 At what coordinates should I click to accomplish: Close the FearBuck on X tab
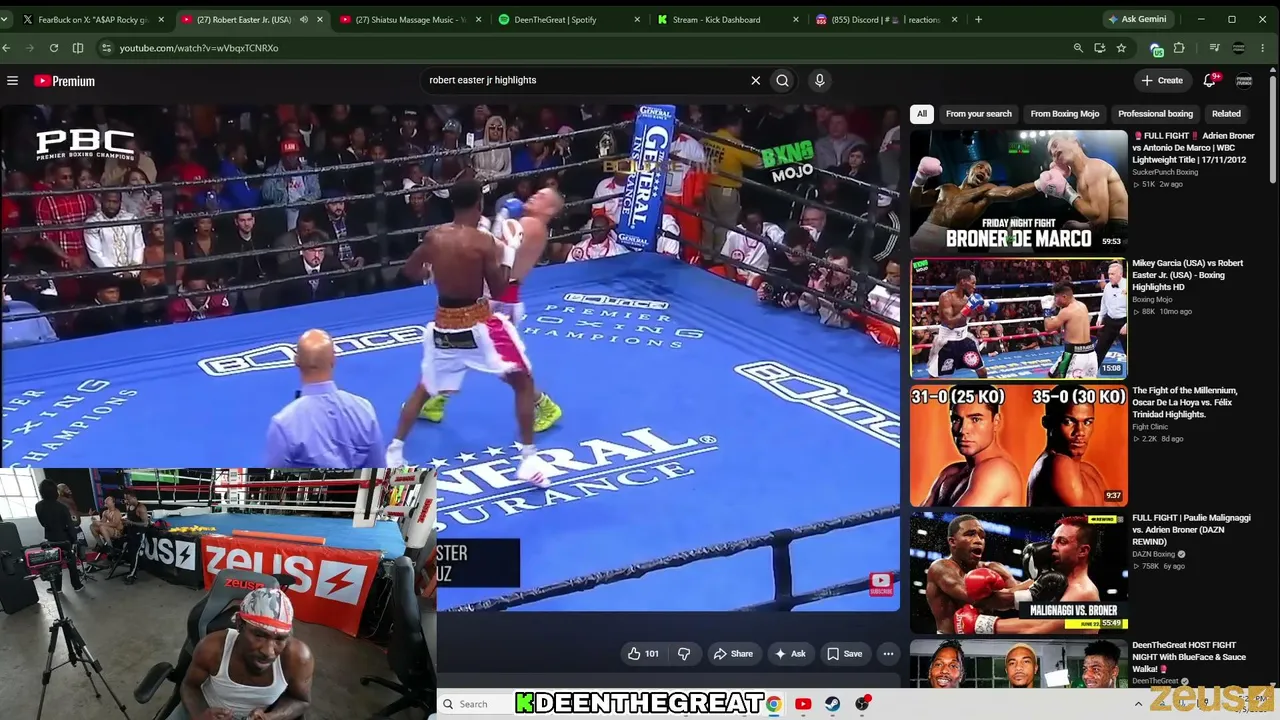[161, 19]
